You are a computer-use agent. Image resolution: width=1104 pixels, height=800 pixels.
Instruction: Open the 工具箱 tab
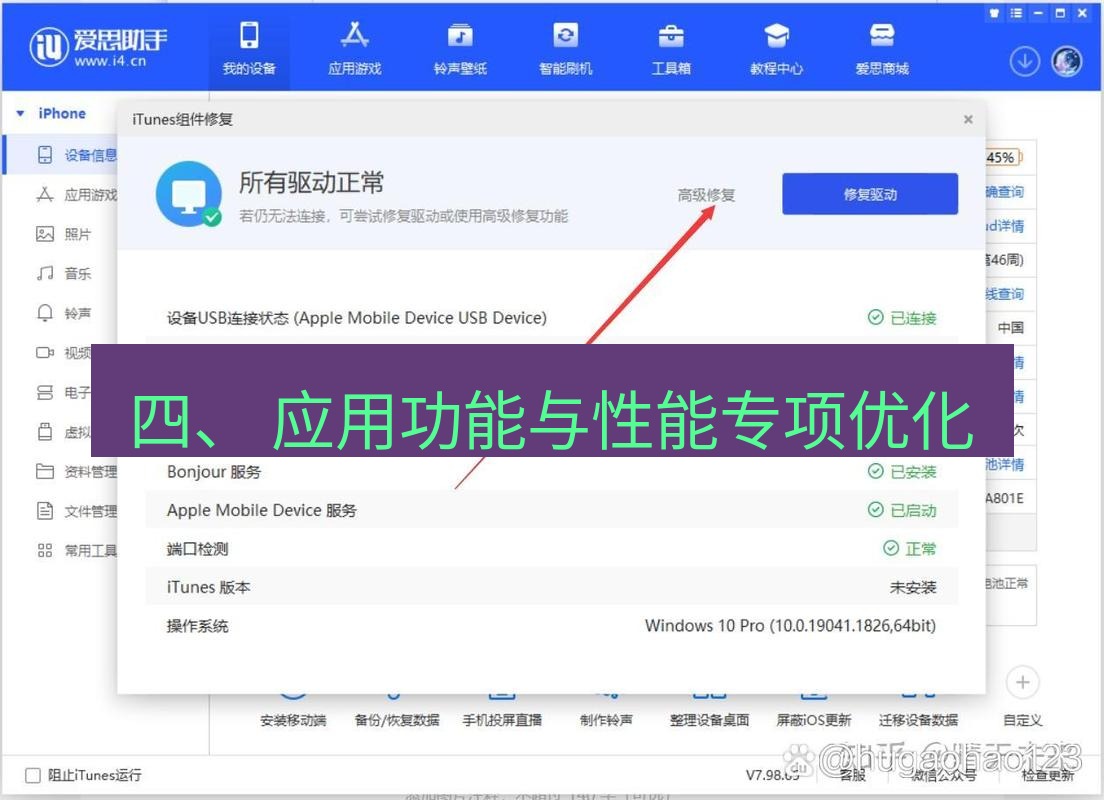tap(671, 48)
